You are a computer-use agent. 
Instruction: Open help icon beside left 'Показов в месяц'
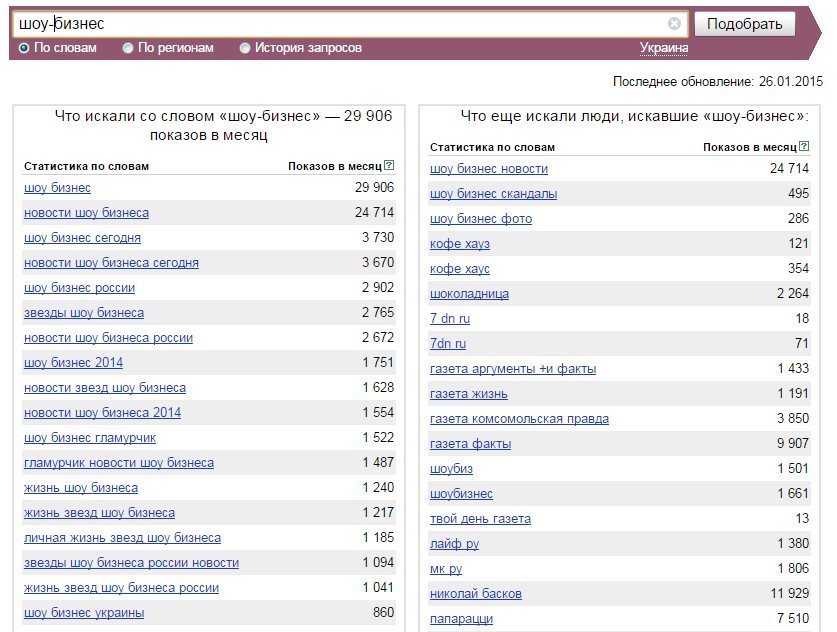389,165
